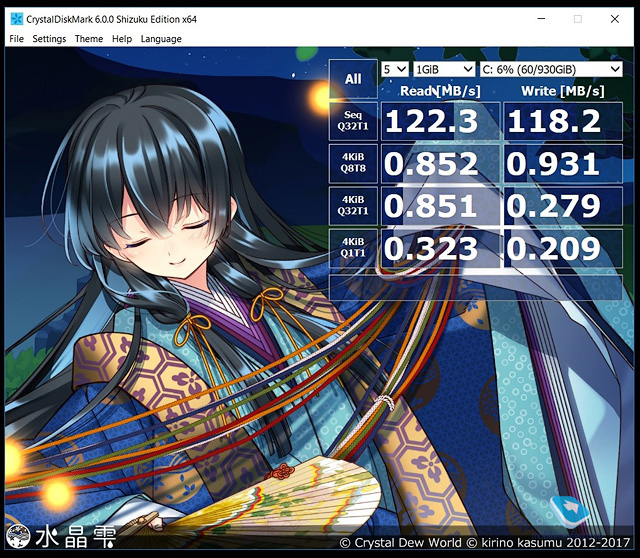Image resolution: width=640 pixels, height=558 pixels.
Task: Click the empty comment field below results
Action: pyautogui.click(x=477, y=288)
